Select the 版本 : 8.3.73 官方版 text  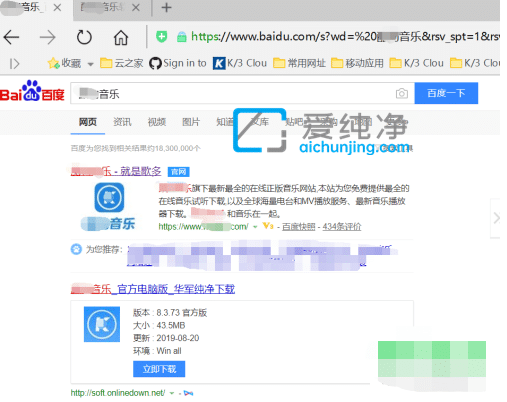[170, 313]
